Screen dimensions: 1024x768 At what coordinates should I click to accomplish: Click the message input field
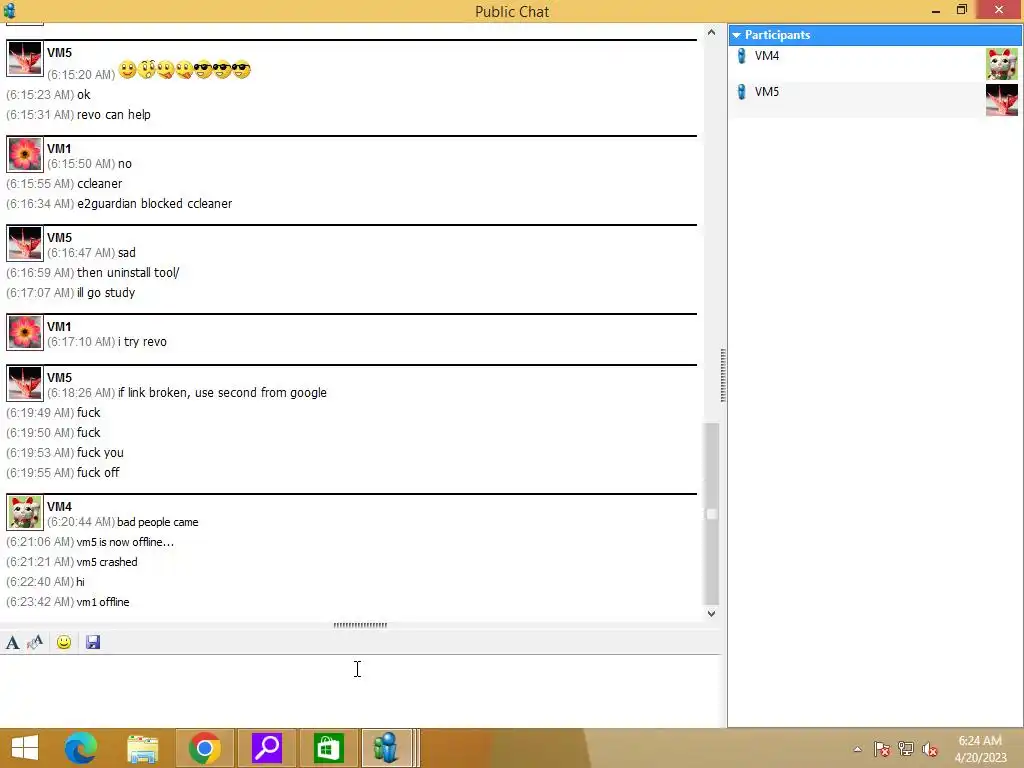point(360,691)
